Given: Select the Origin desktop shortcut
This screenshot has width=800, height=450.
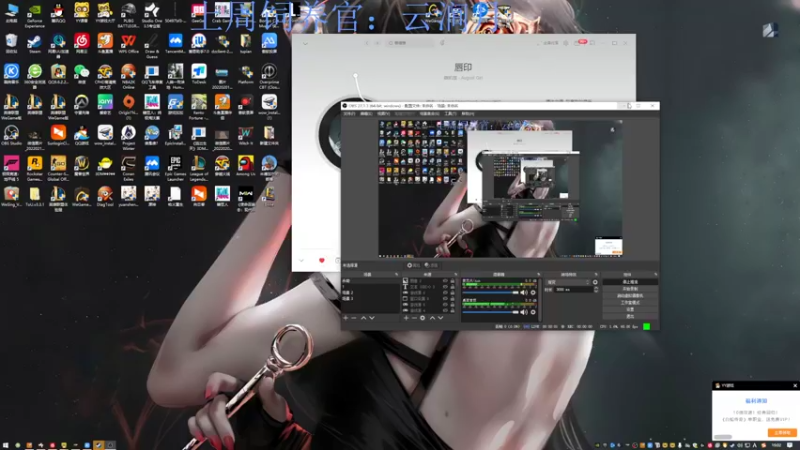Looking at the screenshot, I should [x=129, y=106].
